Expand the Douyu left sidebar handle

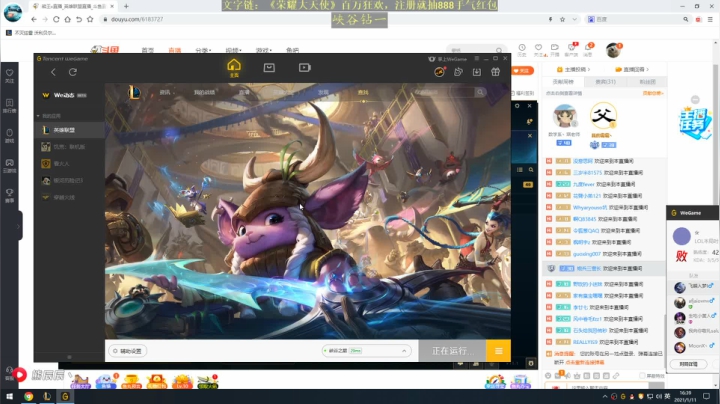(x=18, y=225)
